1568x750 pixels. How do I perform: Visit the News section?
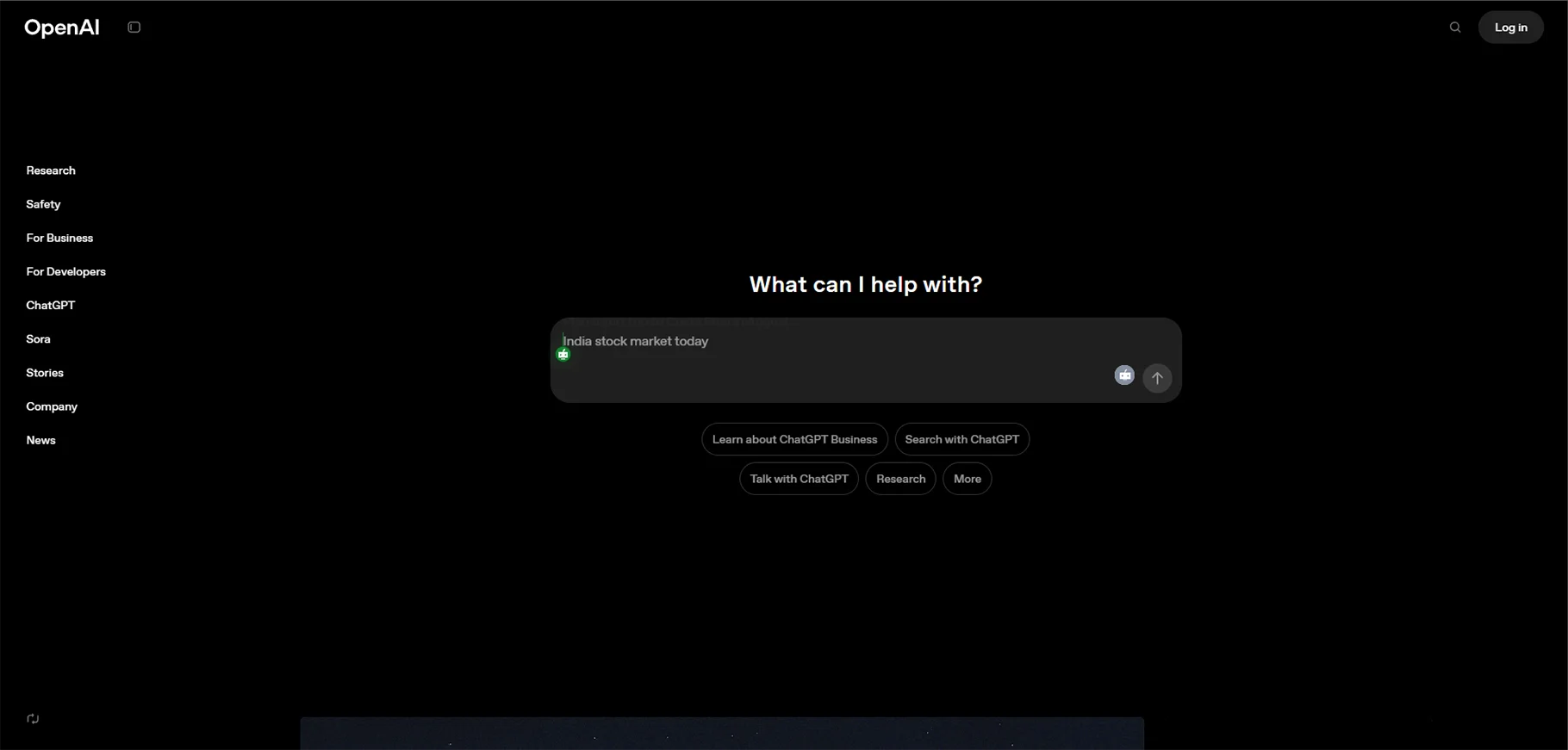tap(40, 440)
